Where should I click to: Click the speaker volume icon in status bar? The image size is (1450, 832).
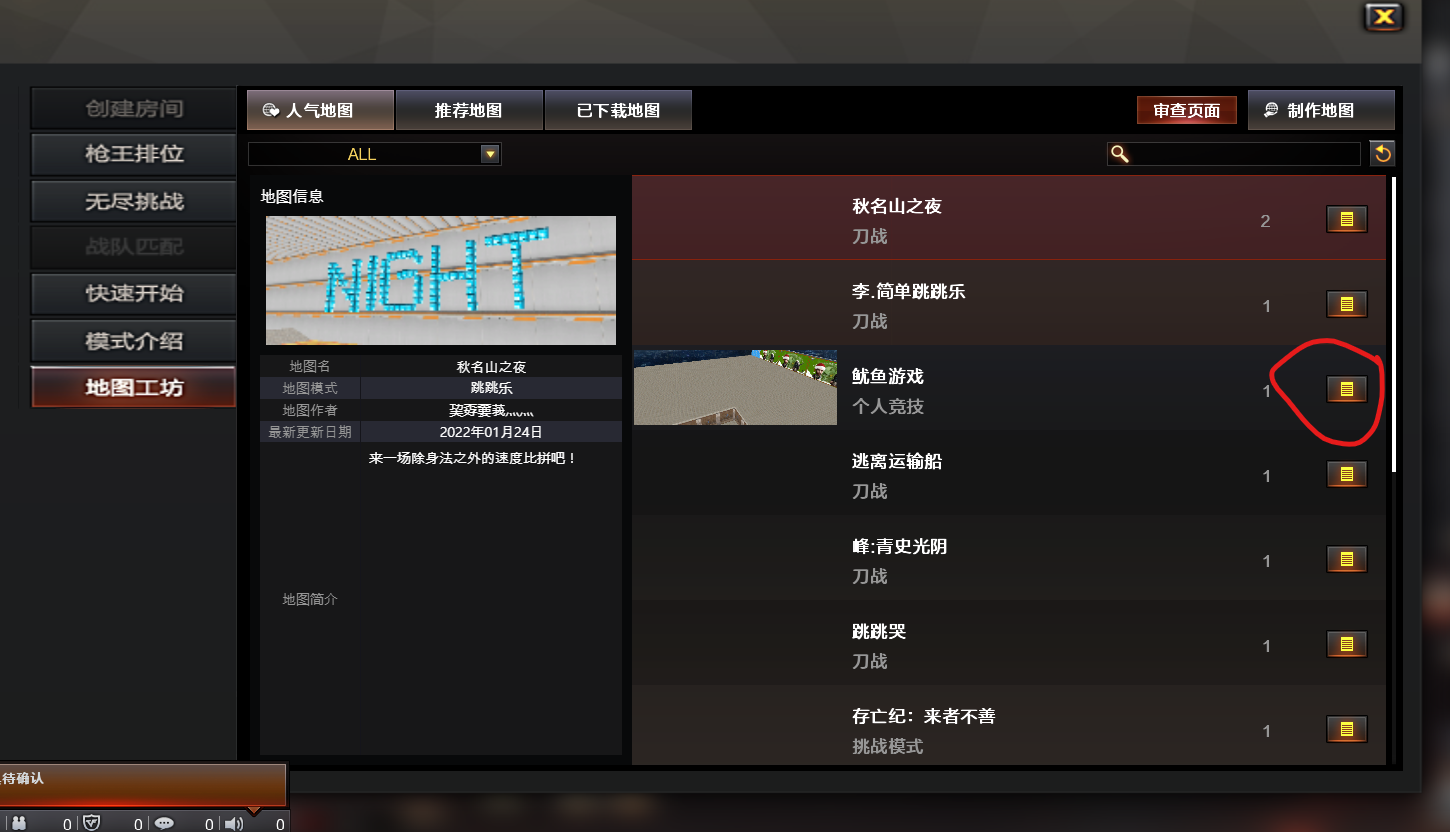coord(233,823)
